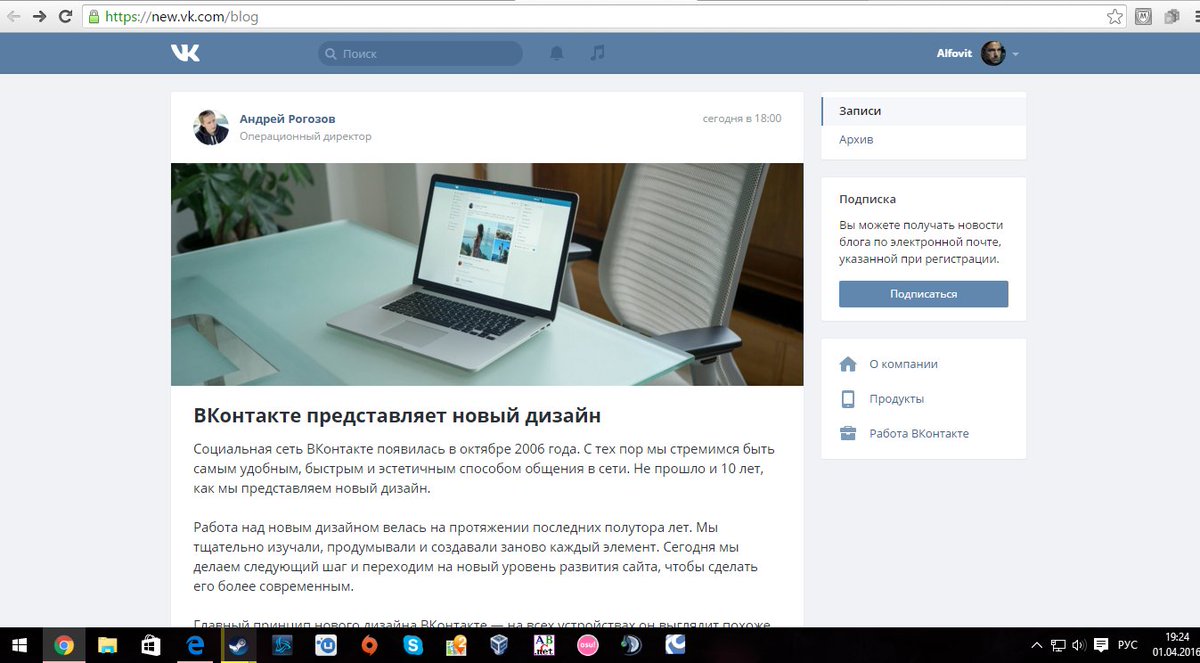Open О компании link
The image size is (1200, 663).
coord(903,364)
